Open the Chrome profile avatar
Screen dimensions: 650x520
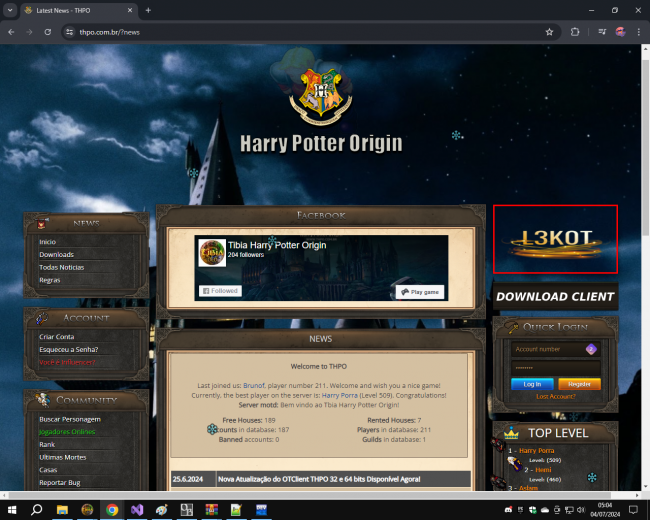click(621, 32)
